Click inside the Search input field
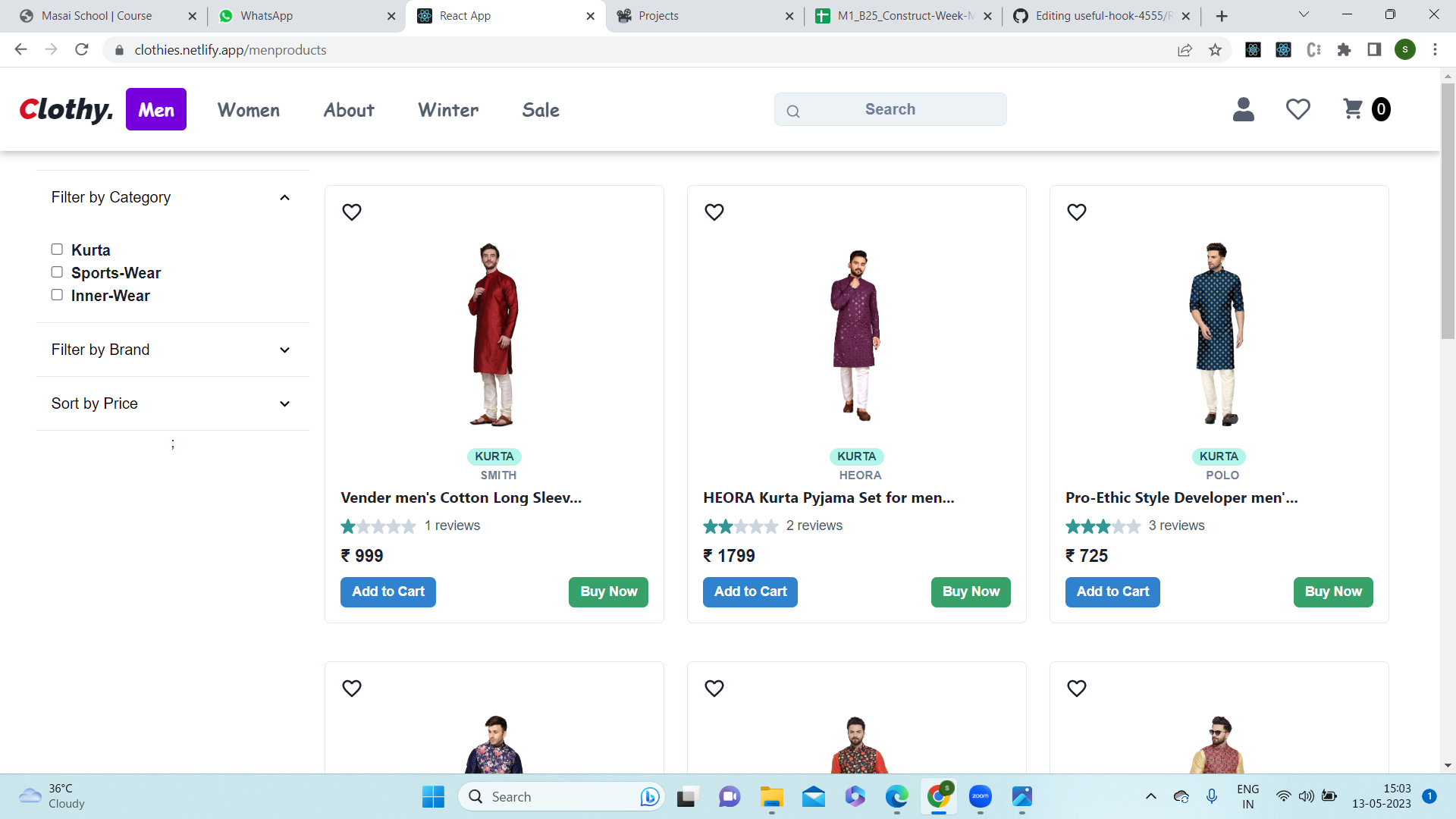Screen dimensions: 1456x819 [890, 109]
